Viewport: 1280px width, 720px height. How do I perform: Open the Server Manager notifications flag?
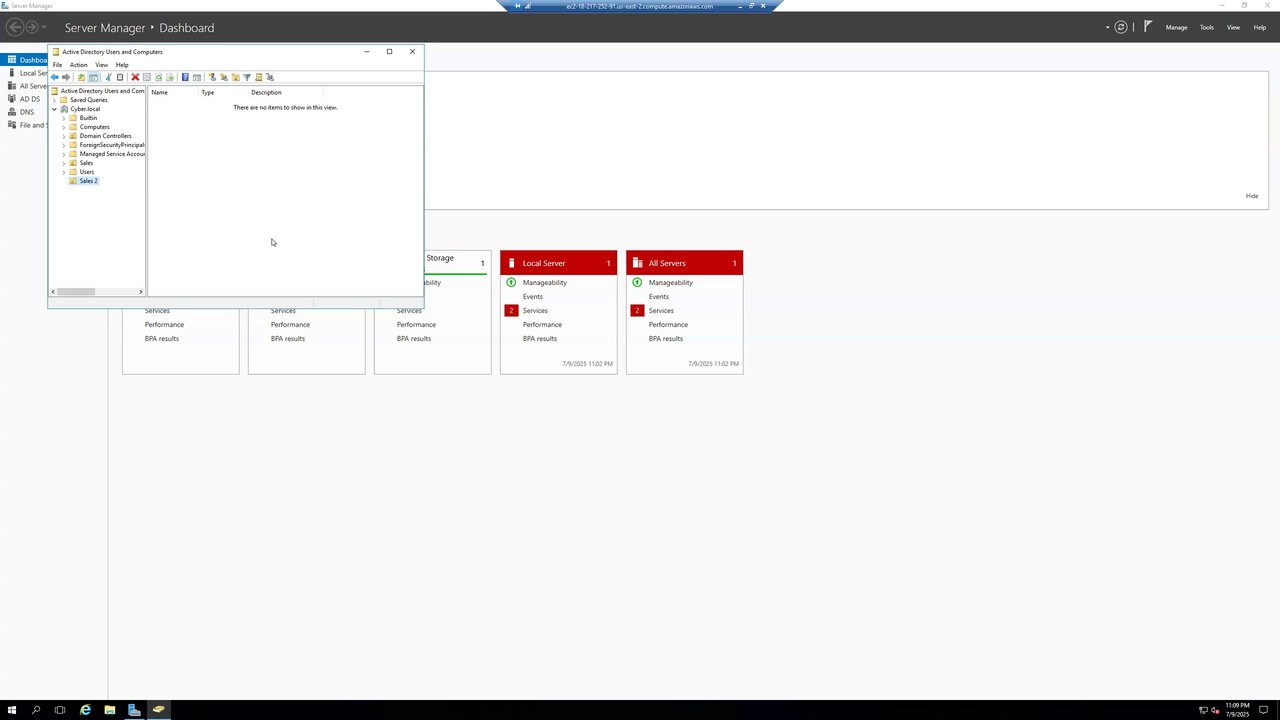[1148, 27]
